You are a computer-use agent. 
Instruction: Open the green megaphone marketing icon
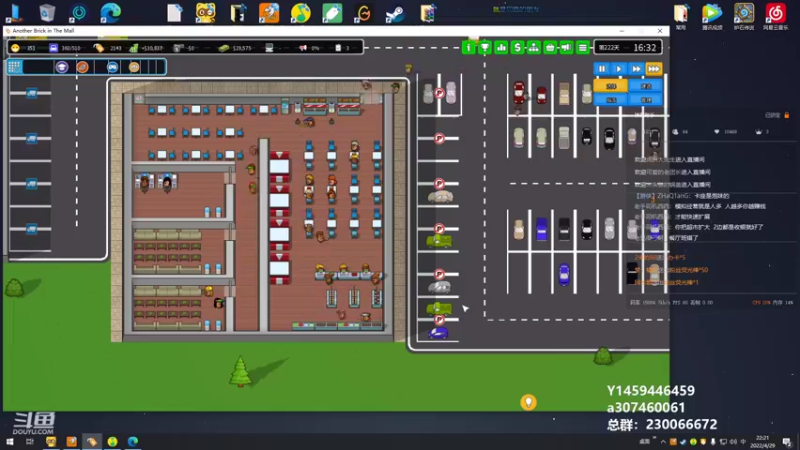coord(566,48)
